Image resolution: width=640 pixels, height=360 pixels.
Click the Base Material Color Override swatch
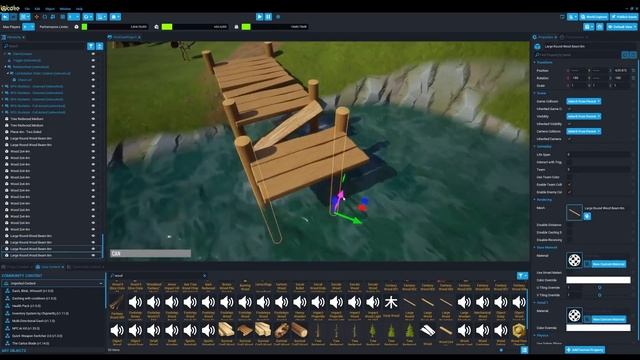pos(598,280)
